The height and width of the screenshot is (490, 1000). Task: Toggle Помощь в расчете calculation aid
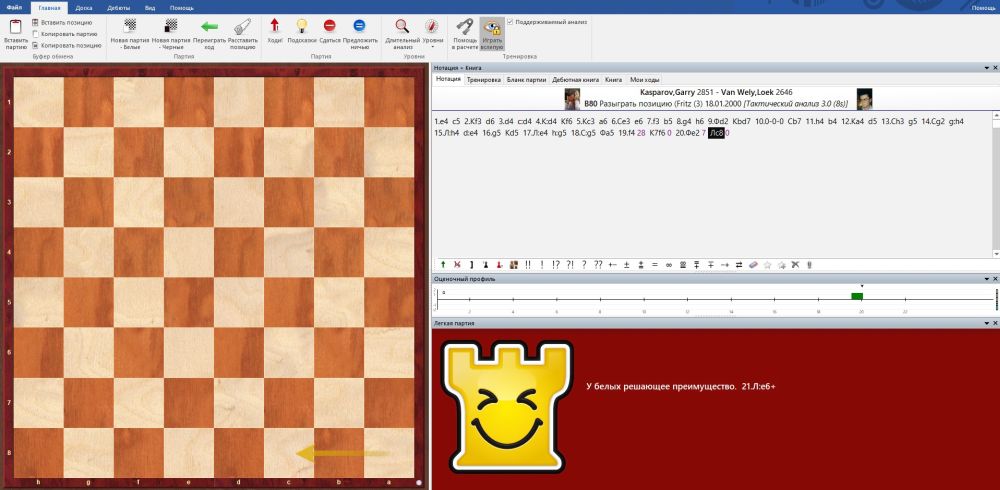tap(464, 32)
